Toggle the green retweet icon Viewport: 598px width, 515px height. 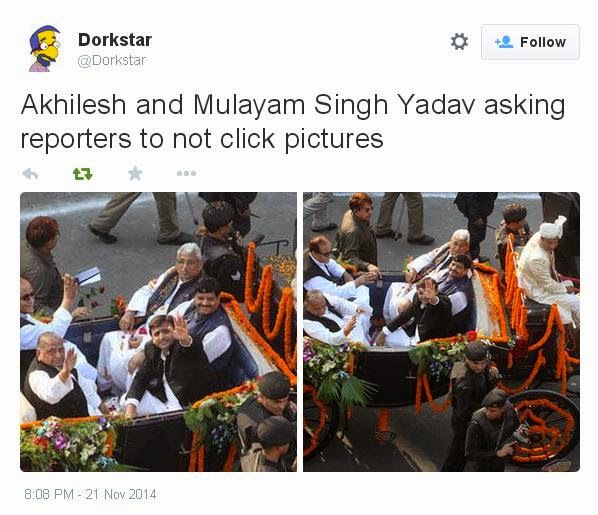click(82, 174)
